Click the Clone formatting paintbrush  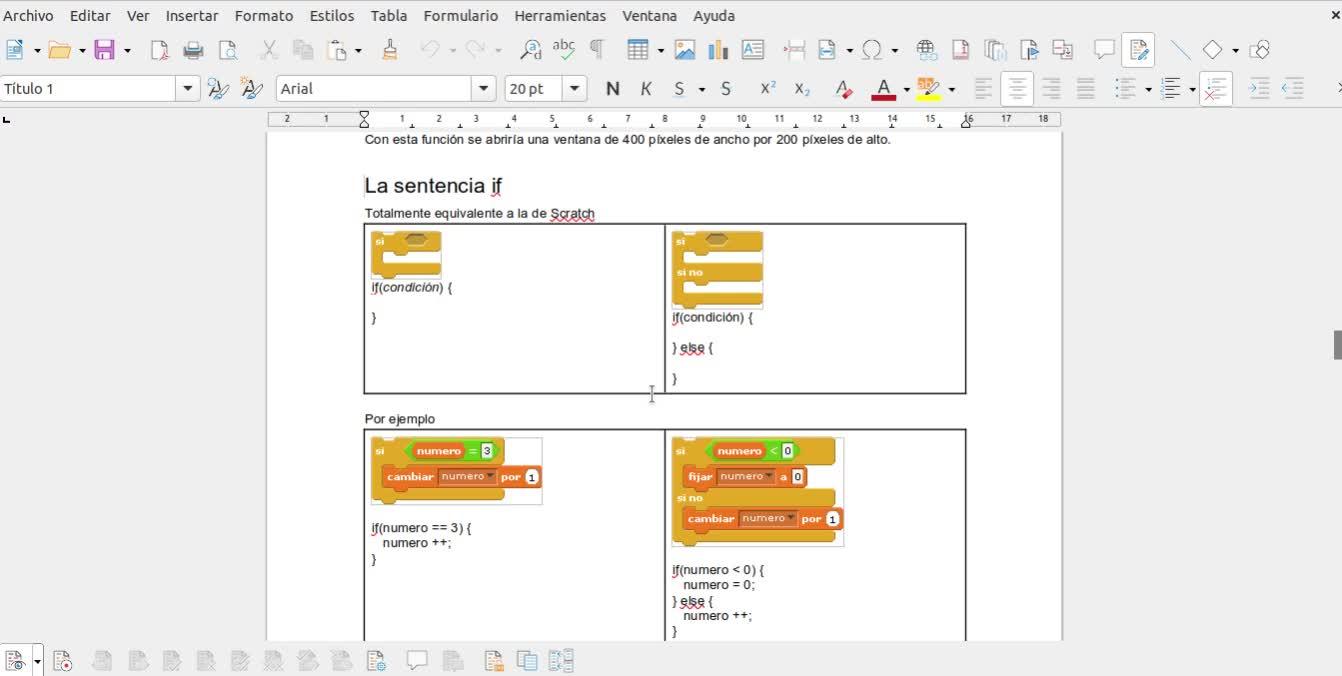point(390,50)
